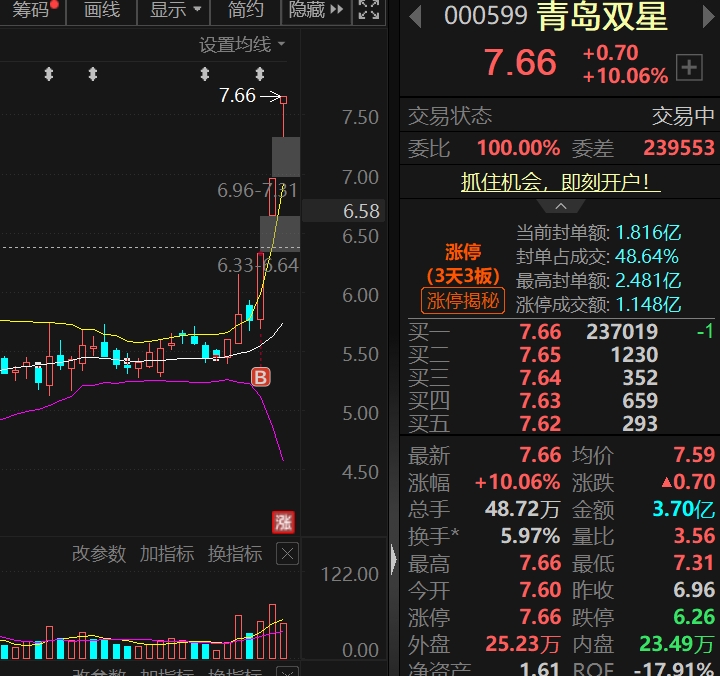Viewport: 720px width, 676px height.
Task: Click the second event marker above the chart
Action: coord(93,74)
